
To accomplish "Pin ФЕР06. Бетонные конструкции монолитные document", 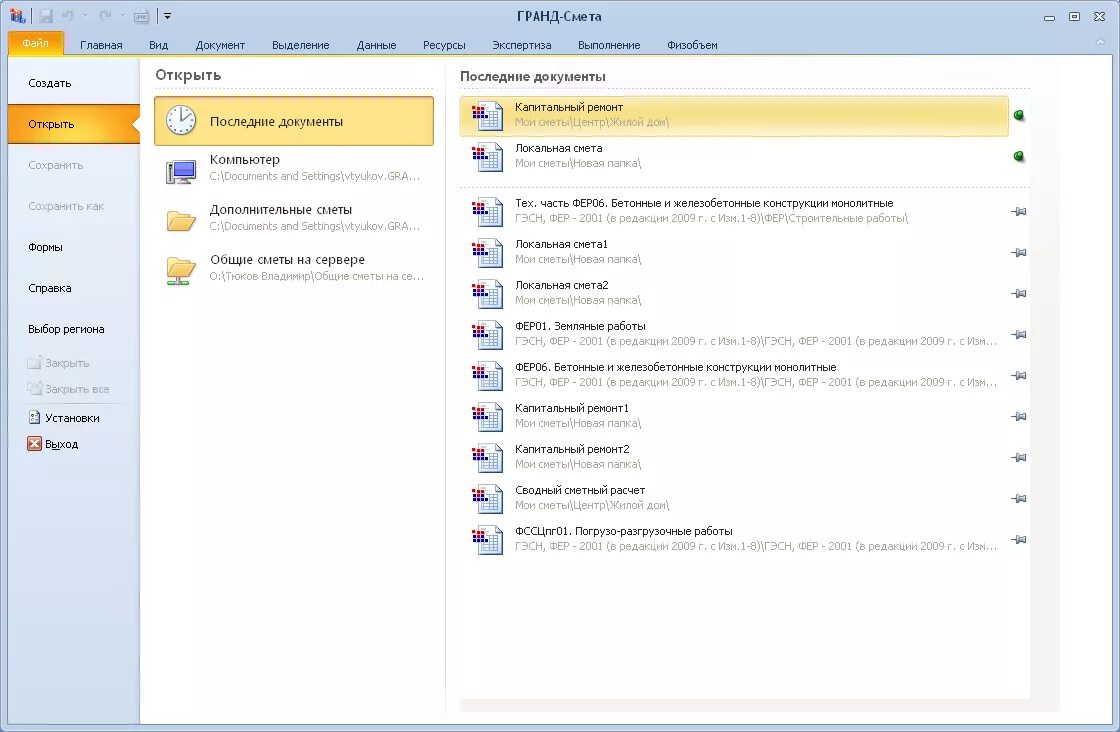I will tap(1019, 376).
